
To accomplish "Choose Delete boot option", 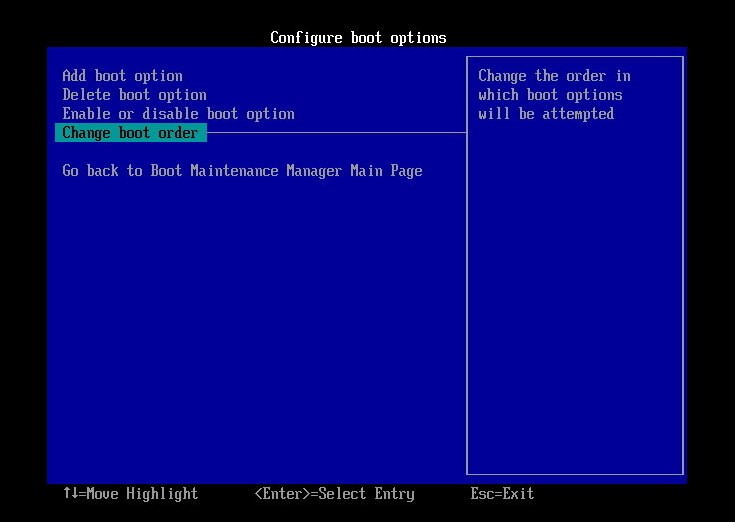I will pyautogui.click(x=135, y=95).
